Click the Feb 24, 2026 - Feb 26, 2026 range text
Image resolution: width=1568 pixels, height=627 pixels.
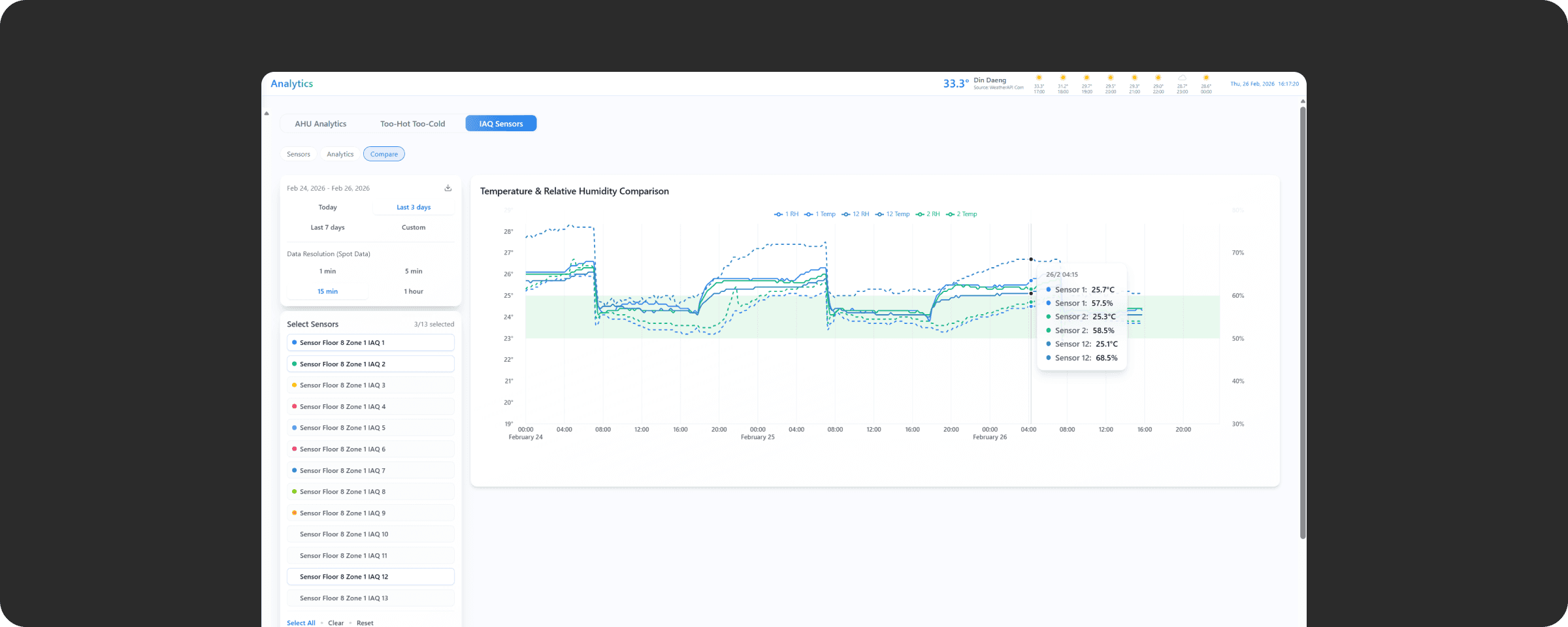click(x=328, y=188)
